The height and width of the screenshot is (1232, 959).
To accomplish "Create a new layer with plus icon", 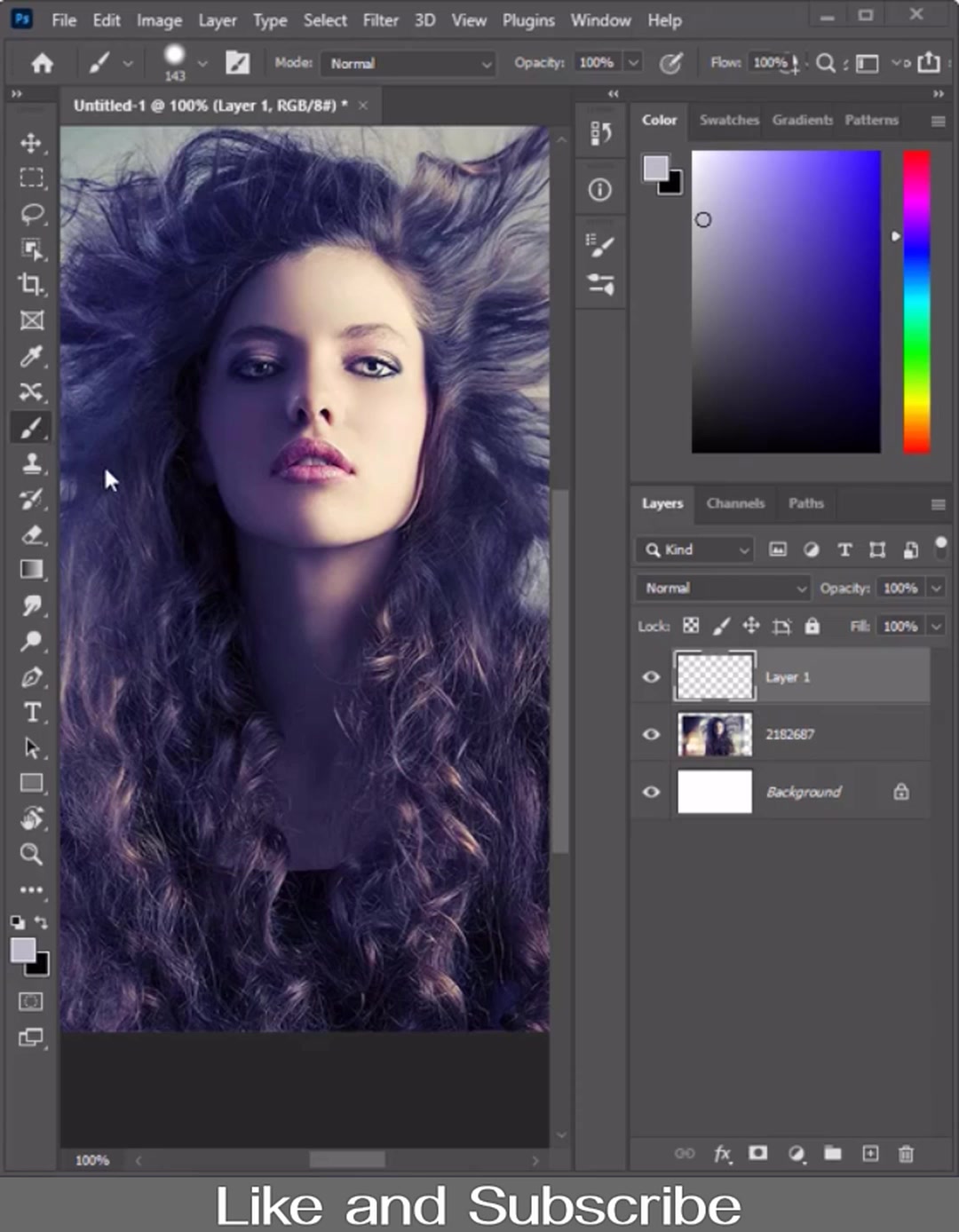I will point(870,1153).
